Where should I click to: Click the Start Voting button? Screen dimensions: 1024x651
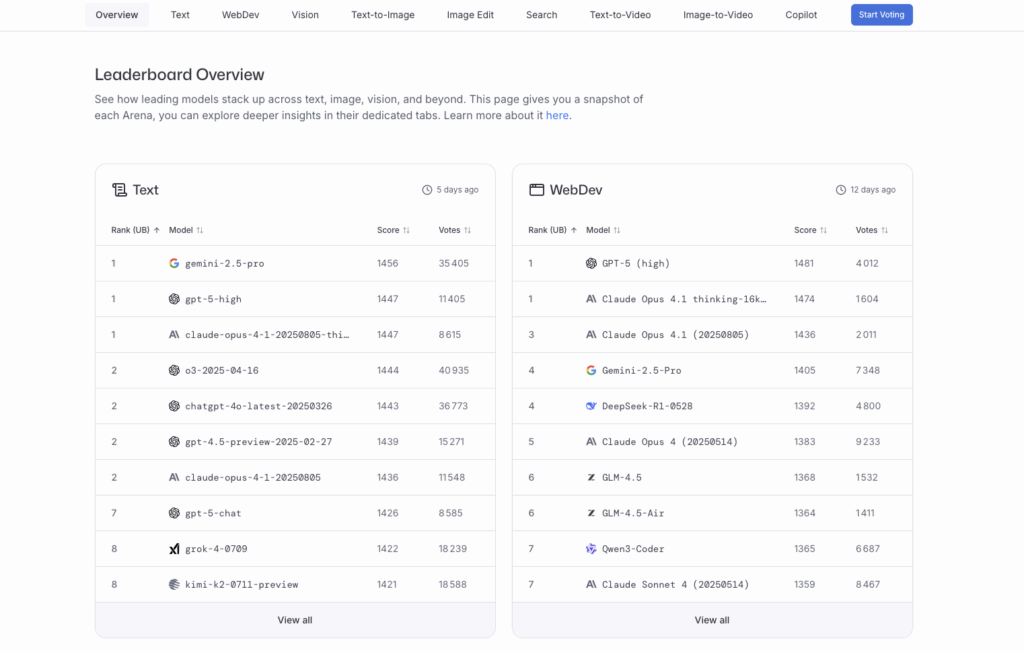(x=882, y=15)
